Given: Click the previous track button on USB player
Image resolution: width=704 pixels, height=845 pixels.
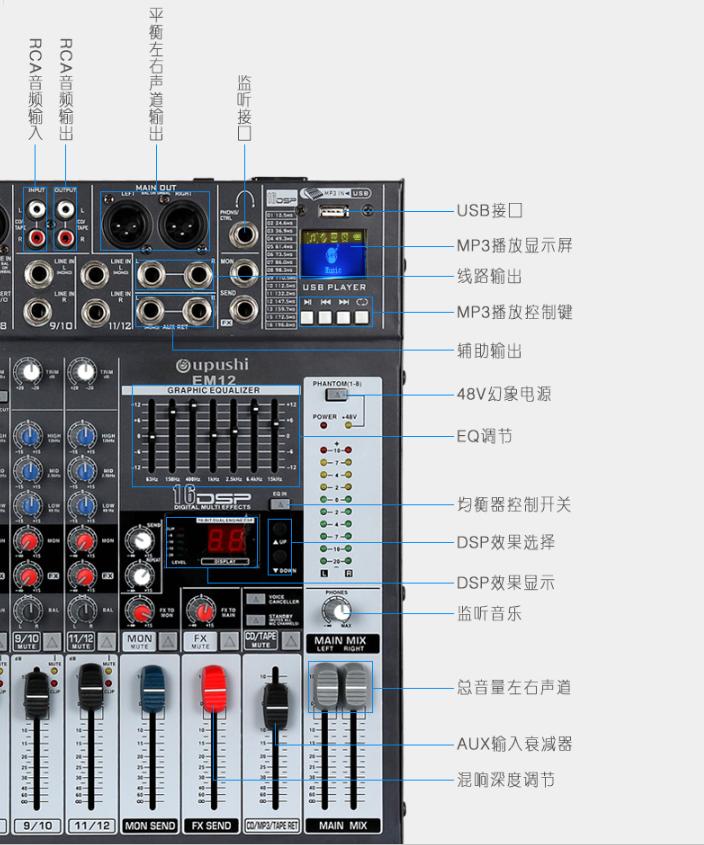Looking at the screenshot, I should (325, 317).
